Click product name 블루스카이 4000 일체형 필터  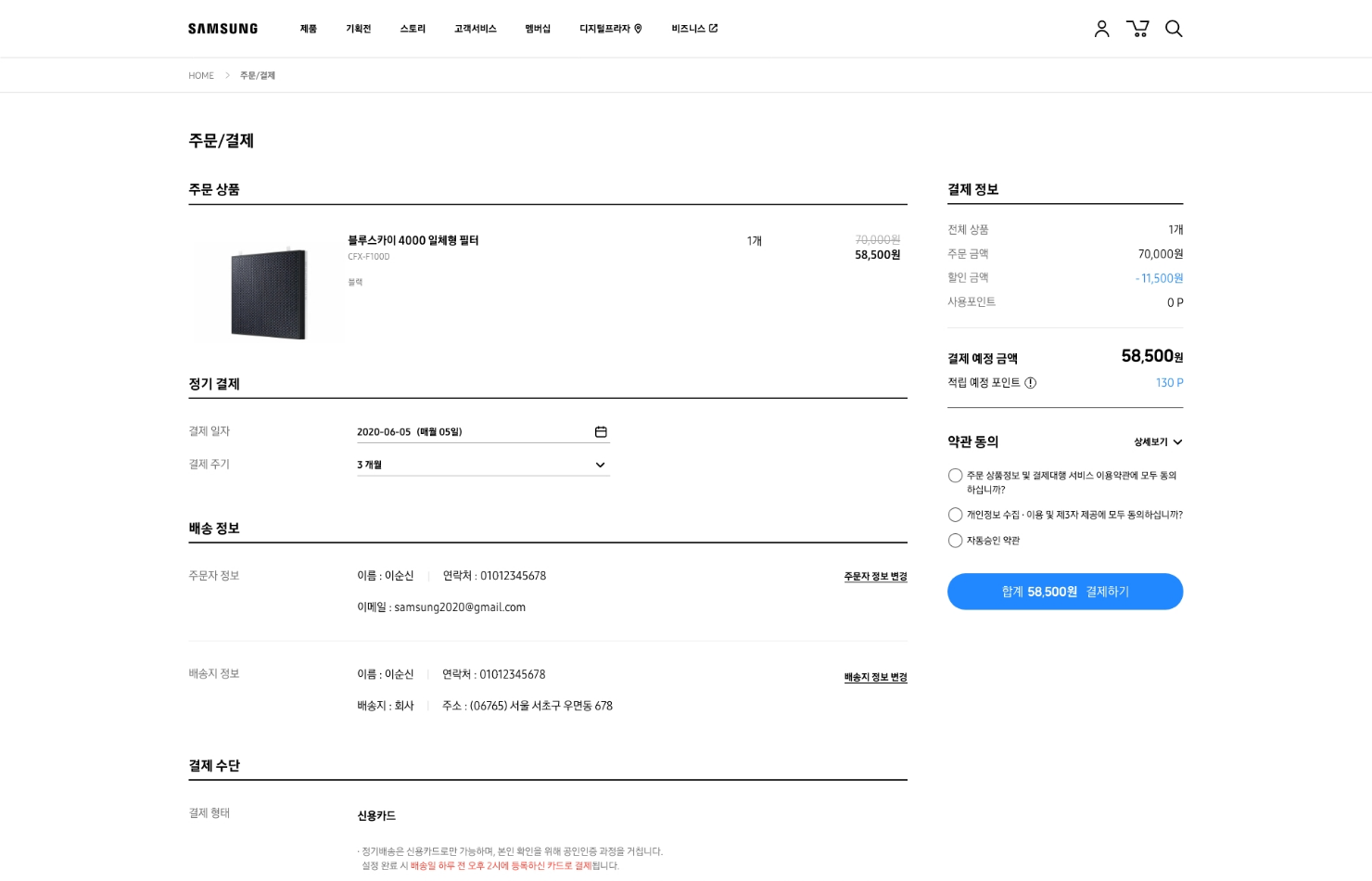pos(413,240)
